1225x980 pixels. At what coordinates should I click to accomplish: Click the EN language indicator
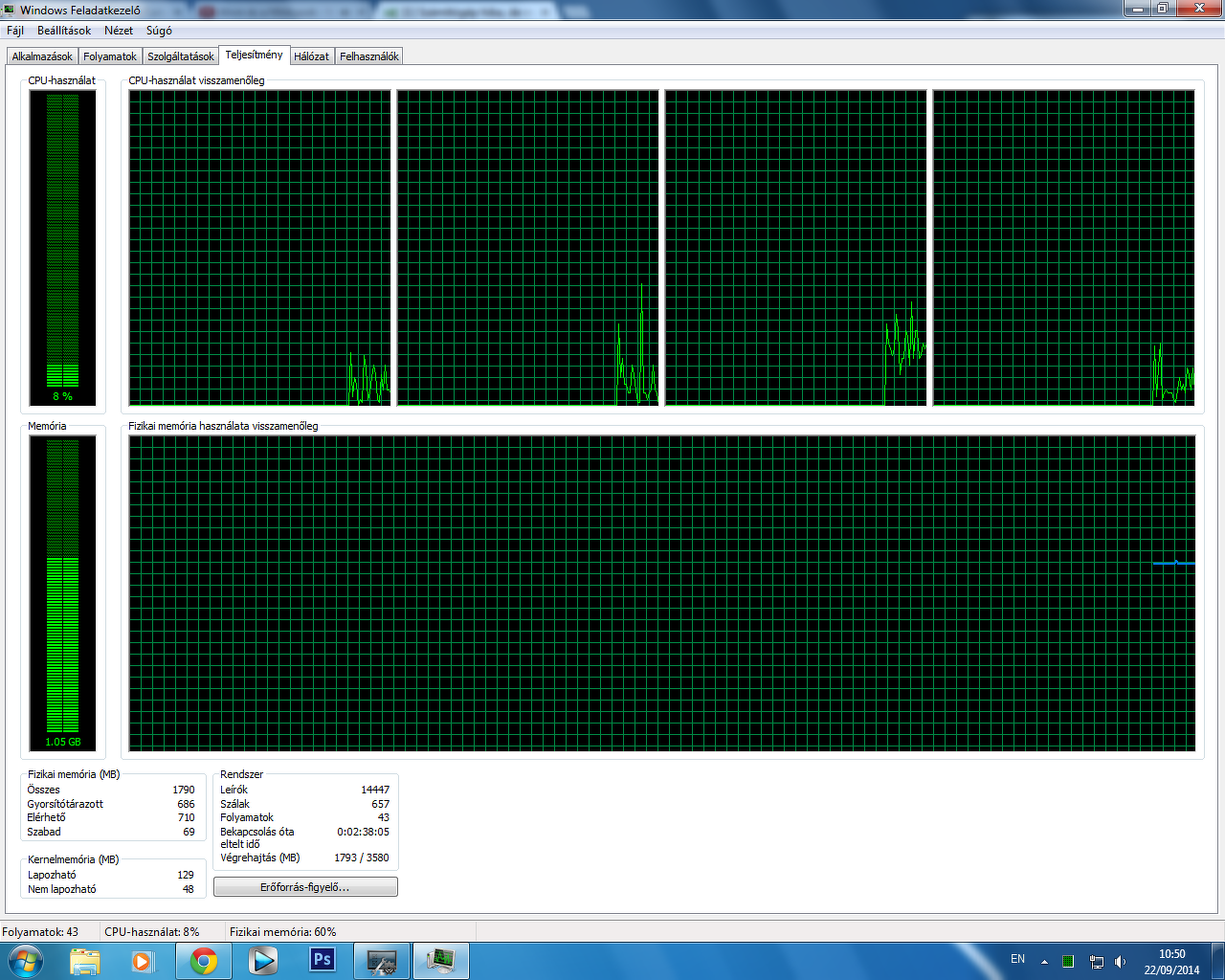(x=1017, y=959)
